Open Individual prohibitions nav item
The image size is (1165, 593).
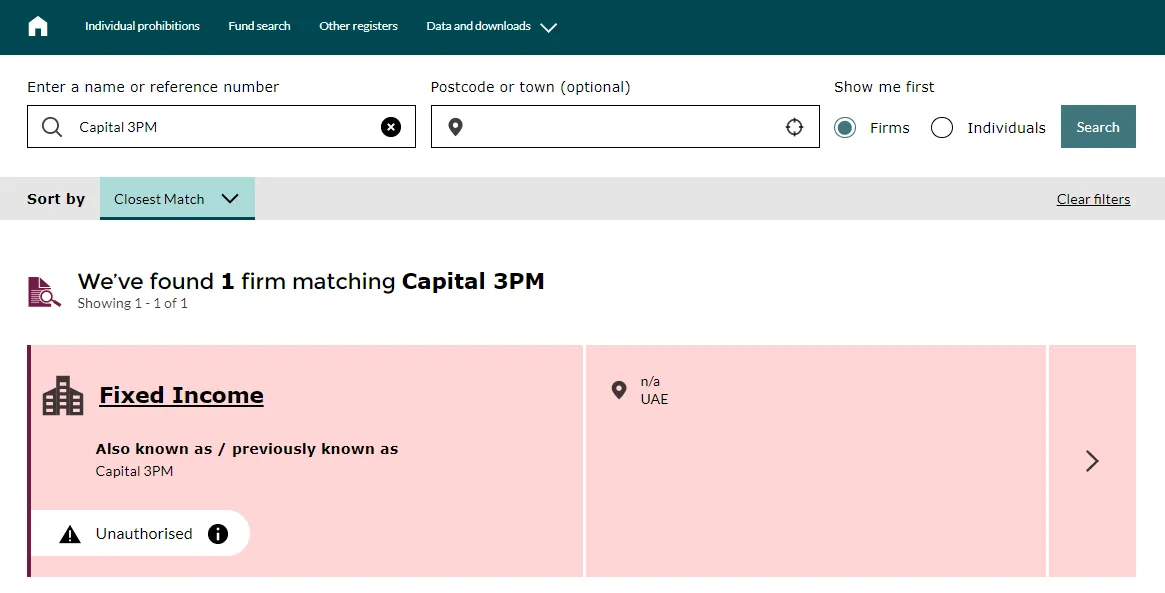pos(142,26)
